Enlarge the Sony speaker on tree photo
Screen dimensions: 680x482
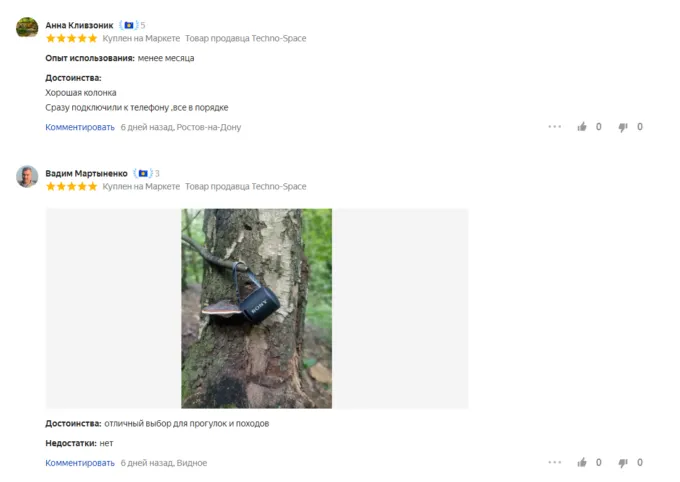(x=256, y=308)
